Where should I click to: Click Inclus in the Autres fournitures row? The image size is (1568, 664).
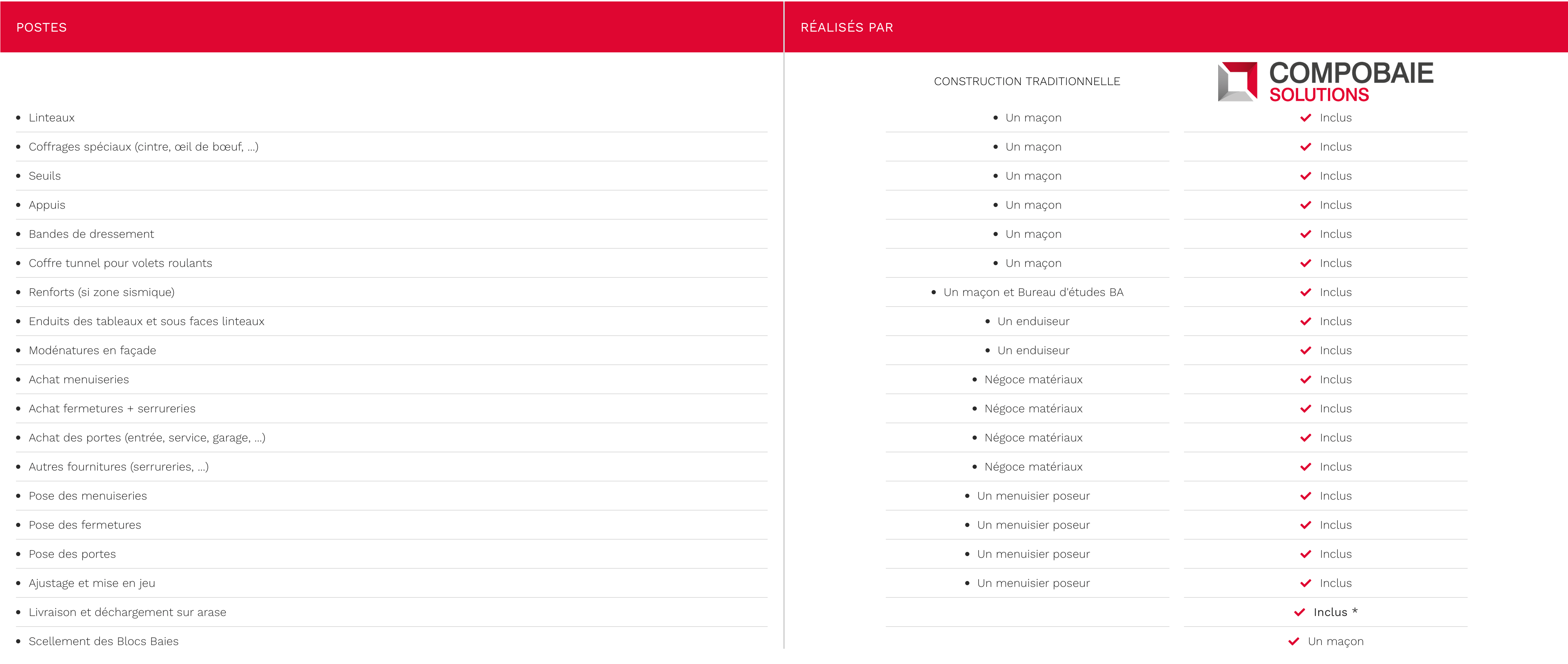pyautogui.click(x=1336, y=467)
